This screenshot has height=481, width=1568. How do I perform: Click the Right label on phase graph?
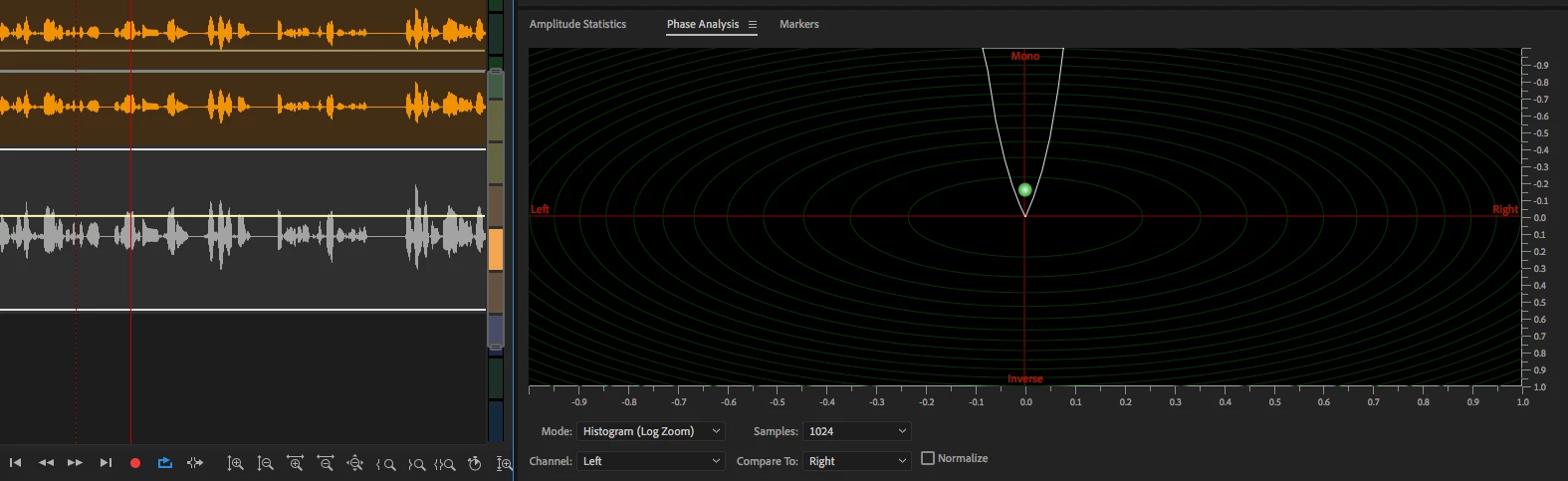1505,209
